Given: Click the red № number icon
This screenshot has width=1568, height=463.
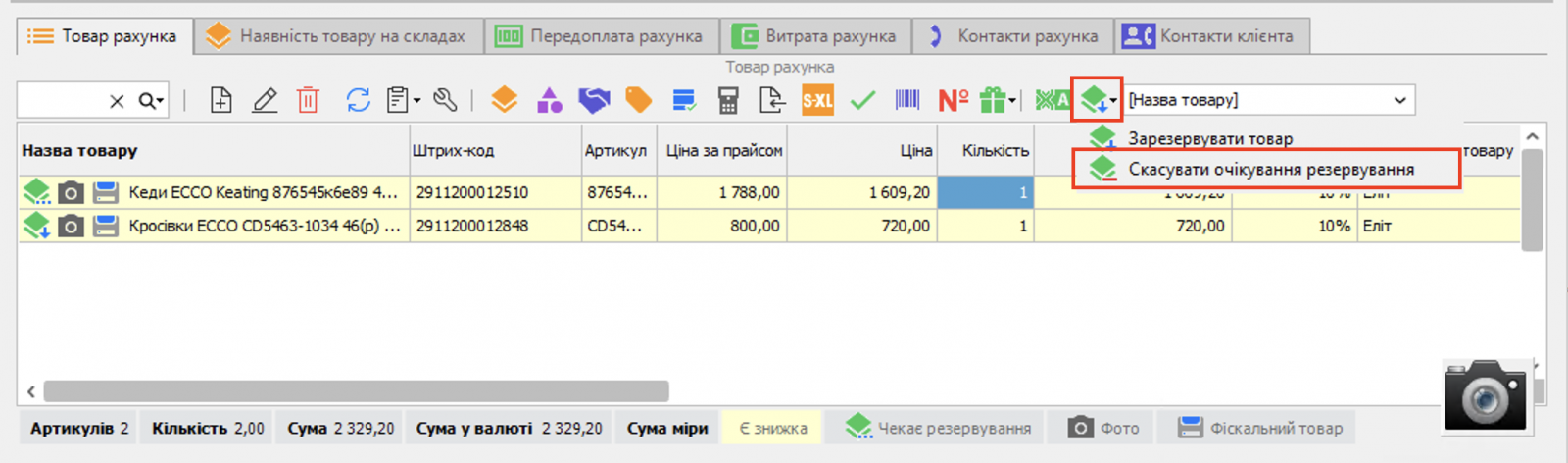Looking at the screenshot, I should (954, 100).
